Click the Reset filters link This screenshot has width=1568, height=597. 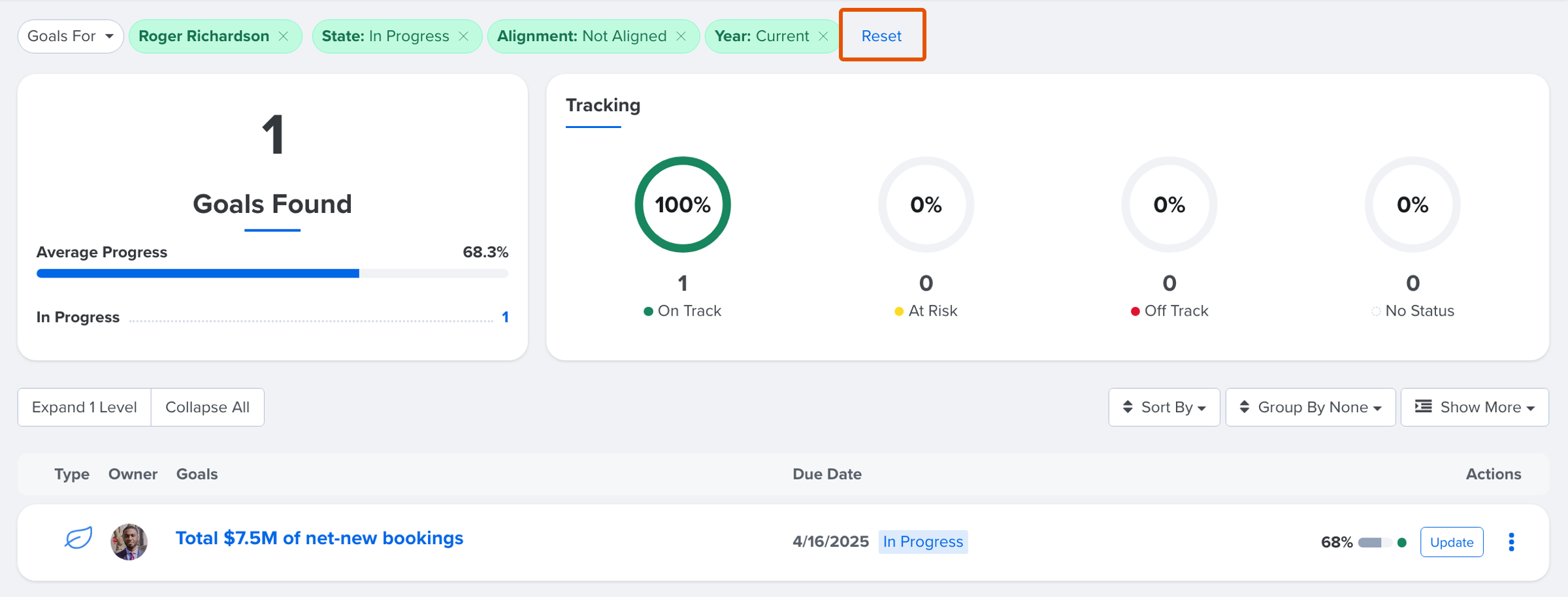tap(881, 36)
